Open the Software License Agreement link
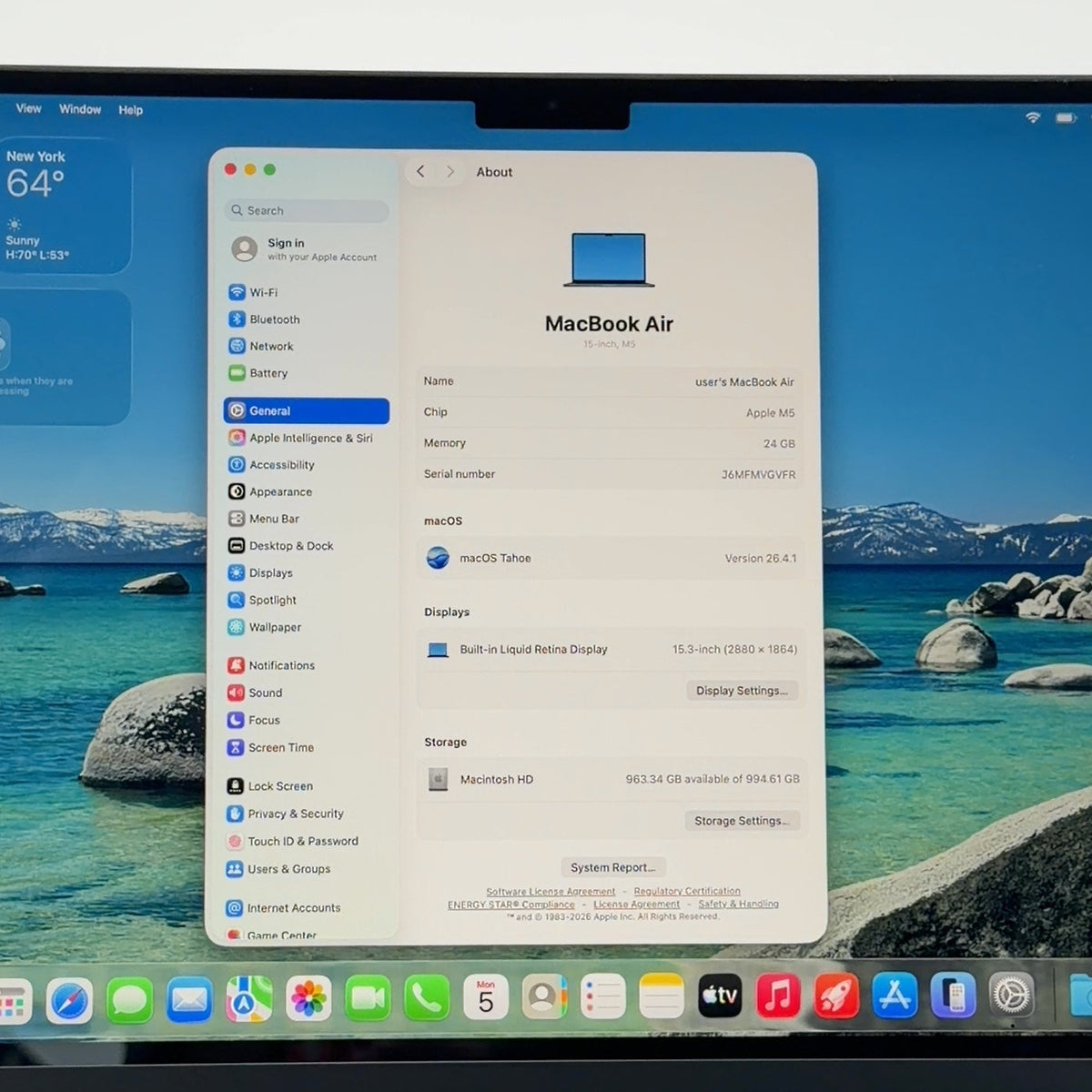The width and height of the screenshot is (1092, 1092). coord(551,892)
